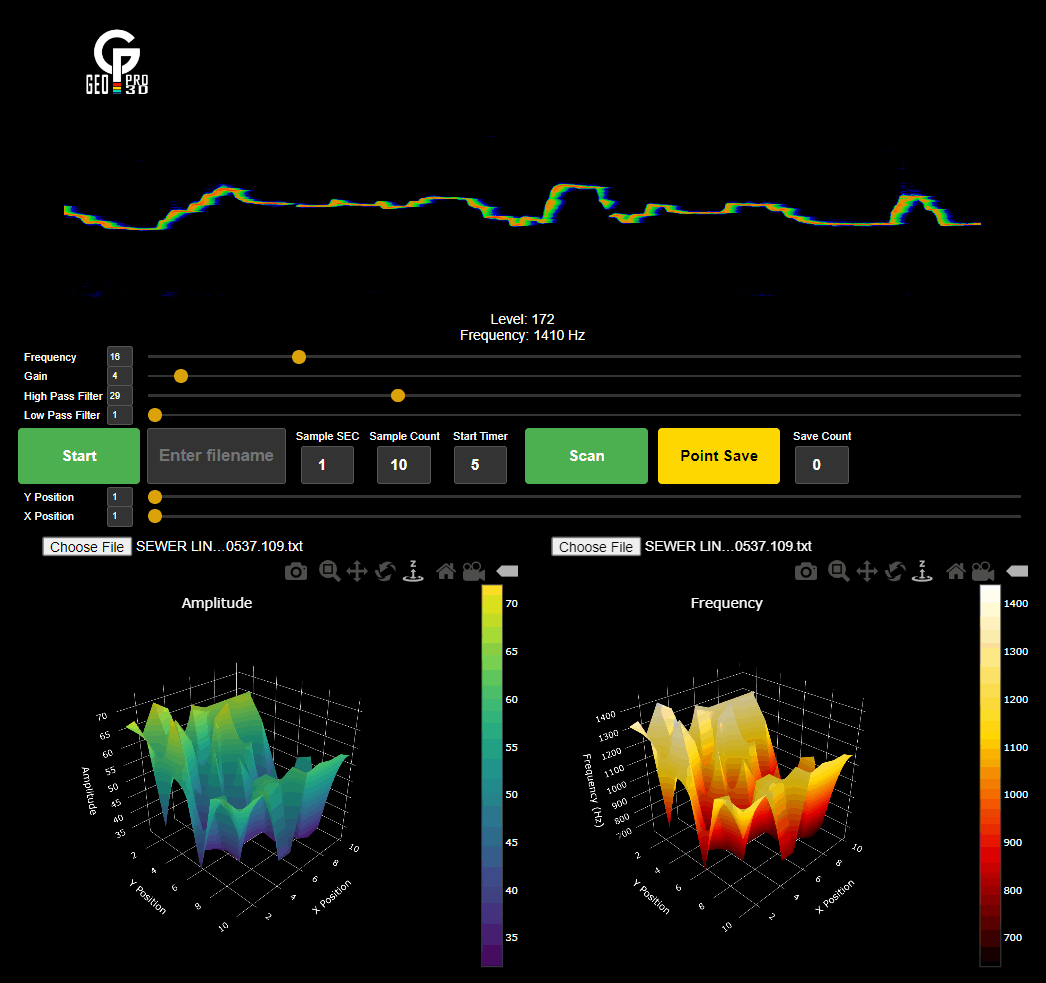
Task: Click the left 'SEWER LIN...0537.109.txt' filename
Action: [219, 546]
